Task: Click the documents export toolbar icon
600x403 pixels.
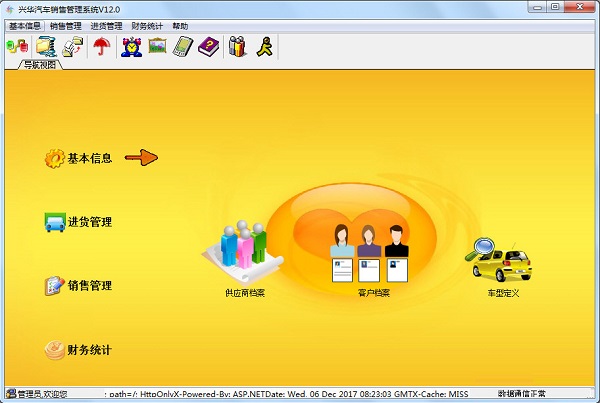Action: 73,47
